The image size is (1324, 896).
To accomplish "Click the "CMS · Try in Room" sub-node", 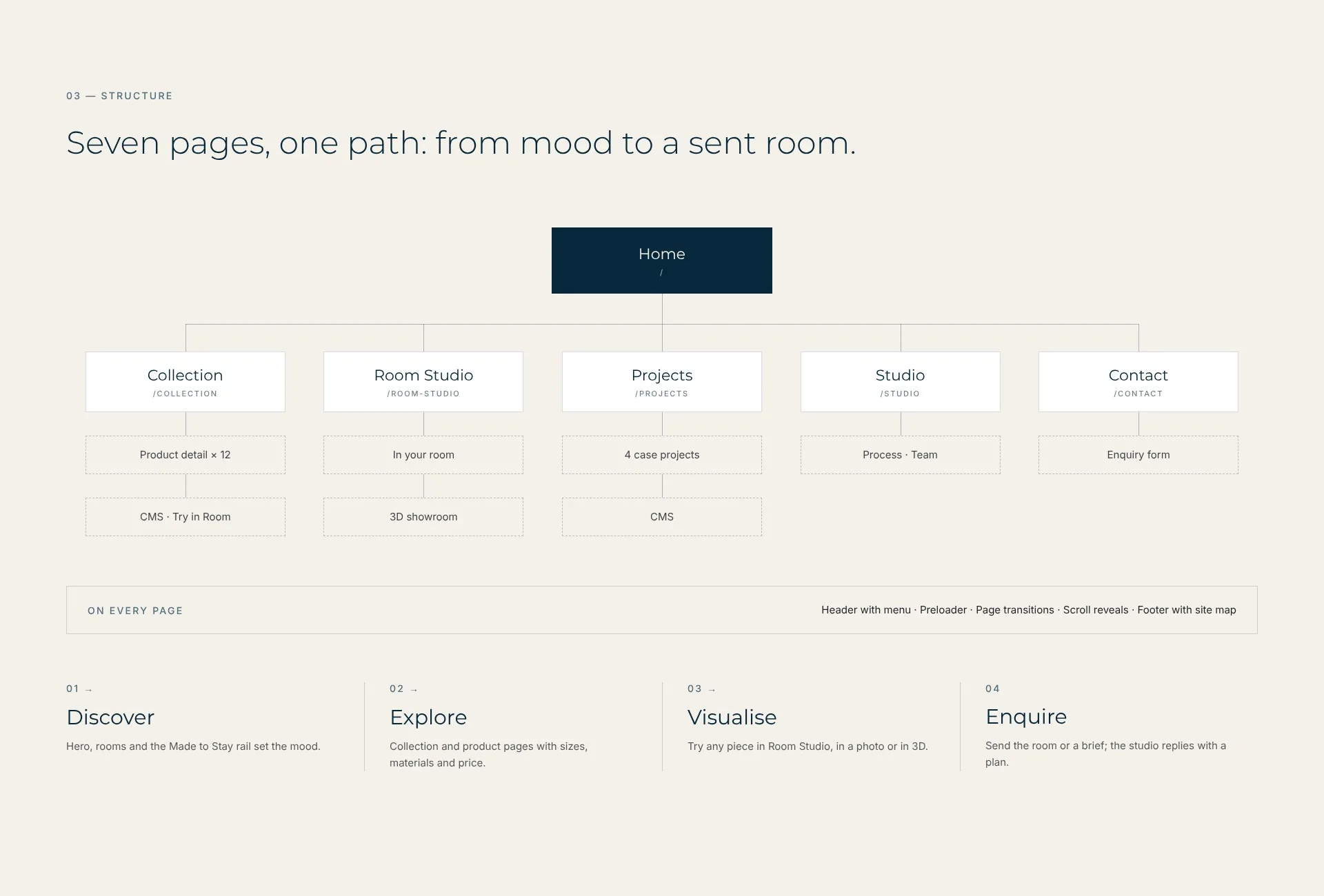I will click(x=185, y=517).
